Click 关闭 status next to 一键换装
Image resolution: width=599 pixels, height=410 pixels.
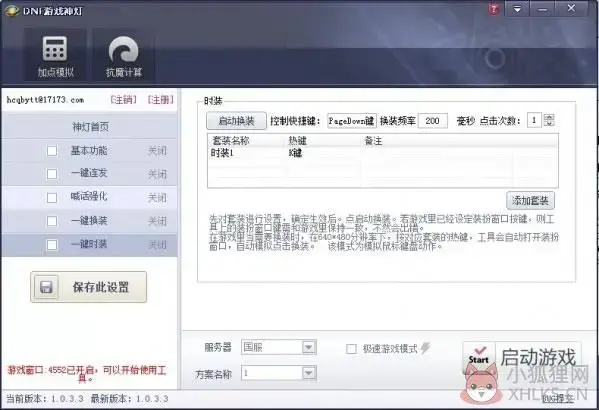point(157,221)
